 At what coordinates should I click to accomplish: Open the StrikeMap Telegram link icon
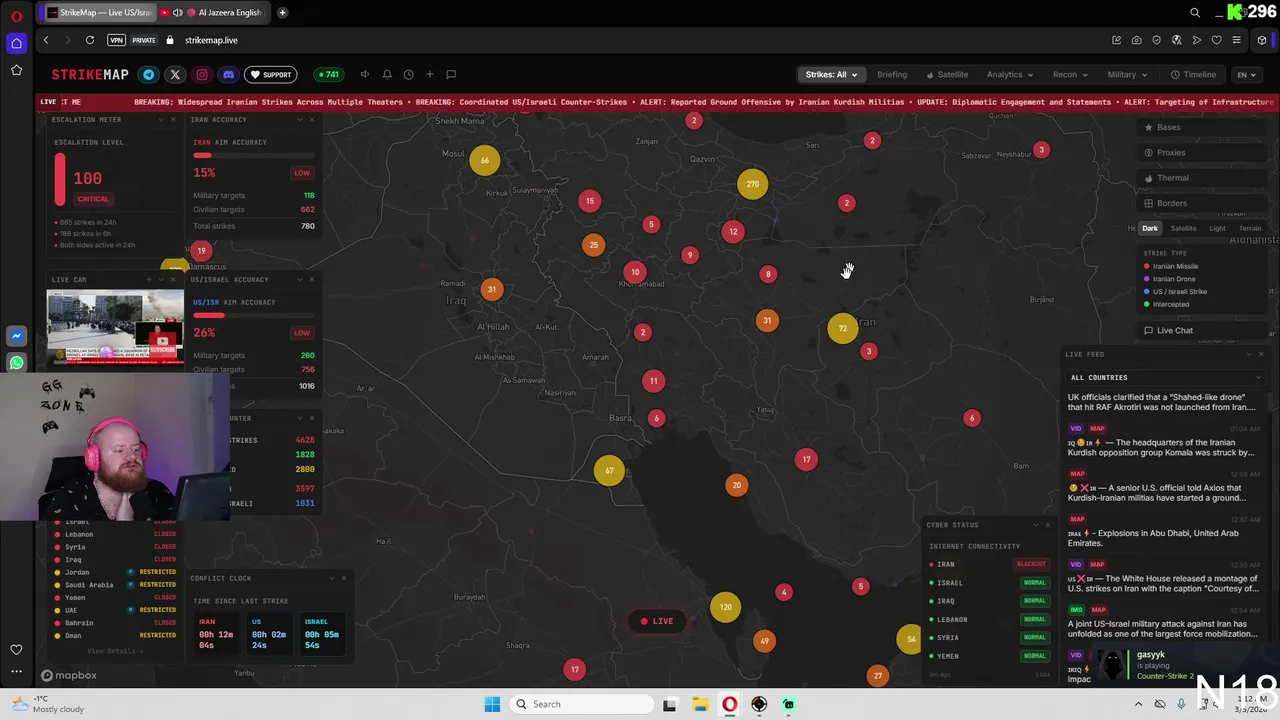coord(148,74)
